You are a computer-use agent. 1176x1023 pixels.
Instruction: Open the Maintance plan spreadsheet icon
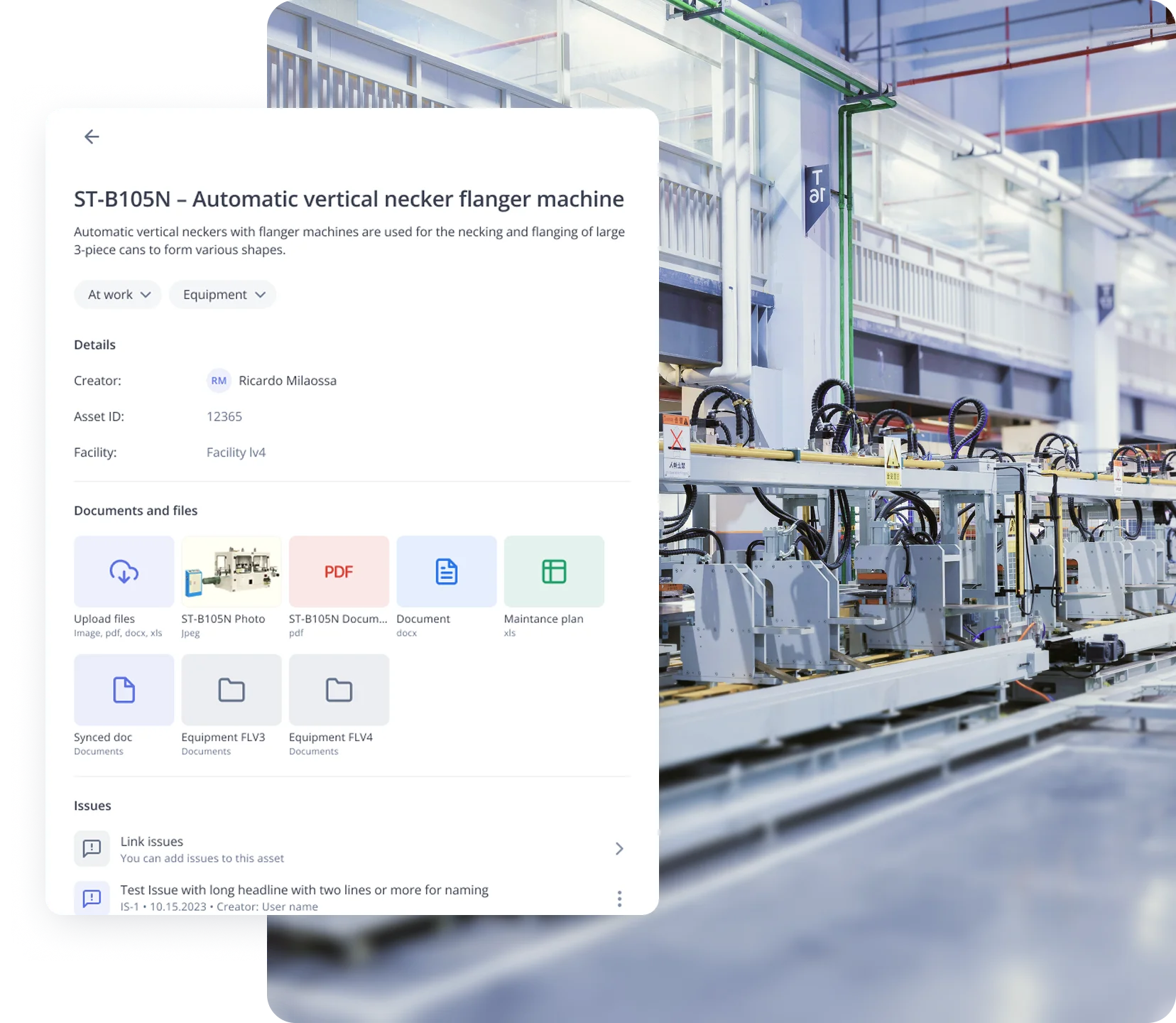pos(554,571)
